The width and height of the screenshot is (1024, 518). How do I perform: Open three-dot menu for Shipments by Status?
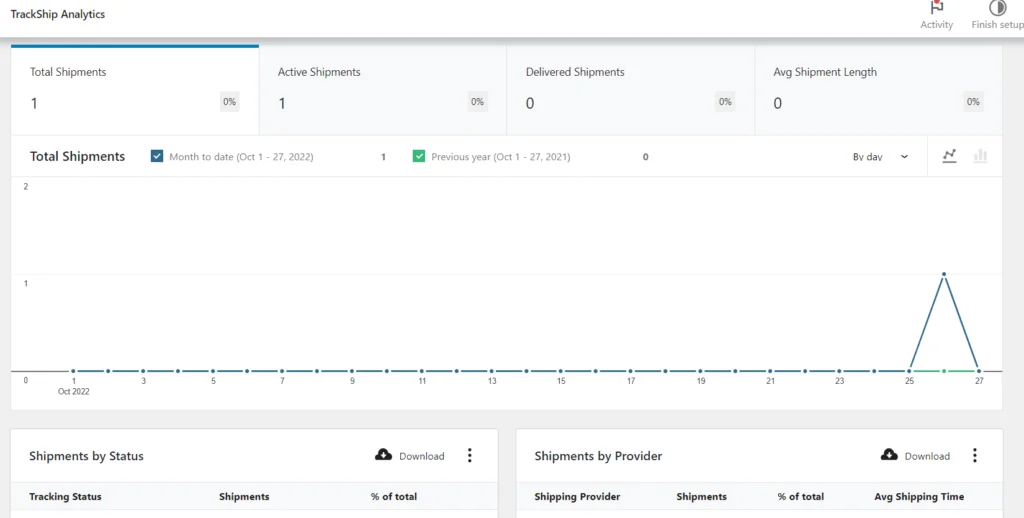[470, 455]
